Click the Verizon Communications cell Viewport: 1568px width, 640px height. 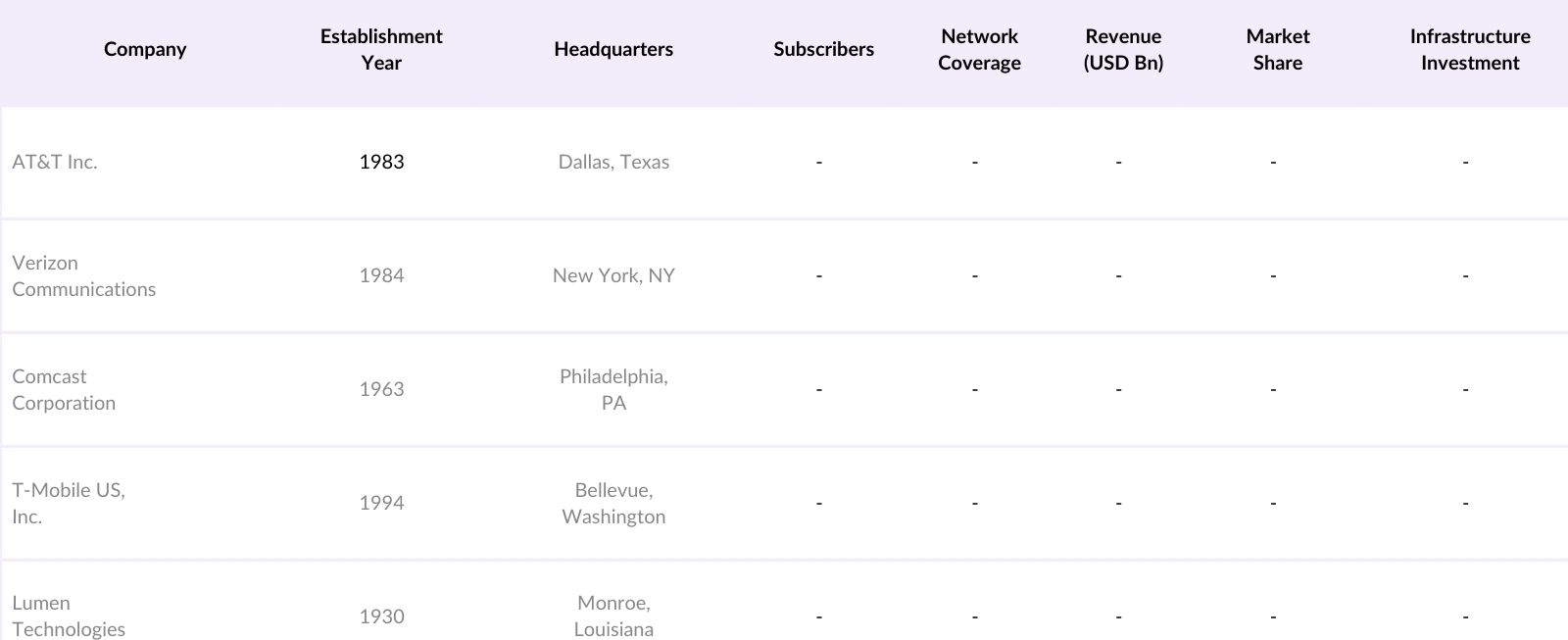point(83,275)
